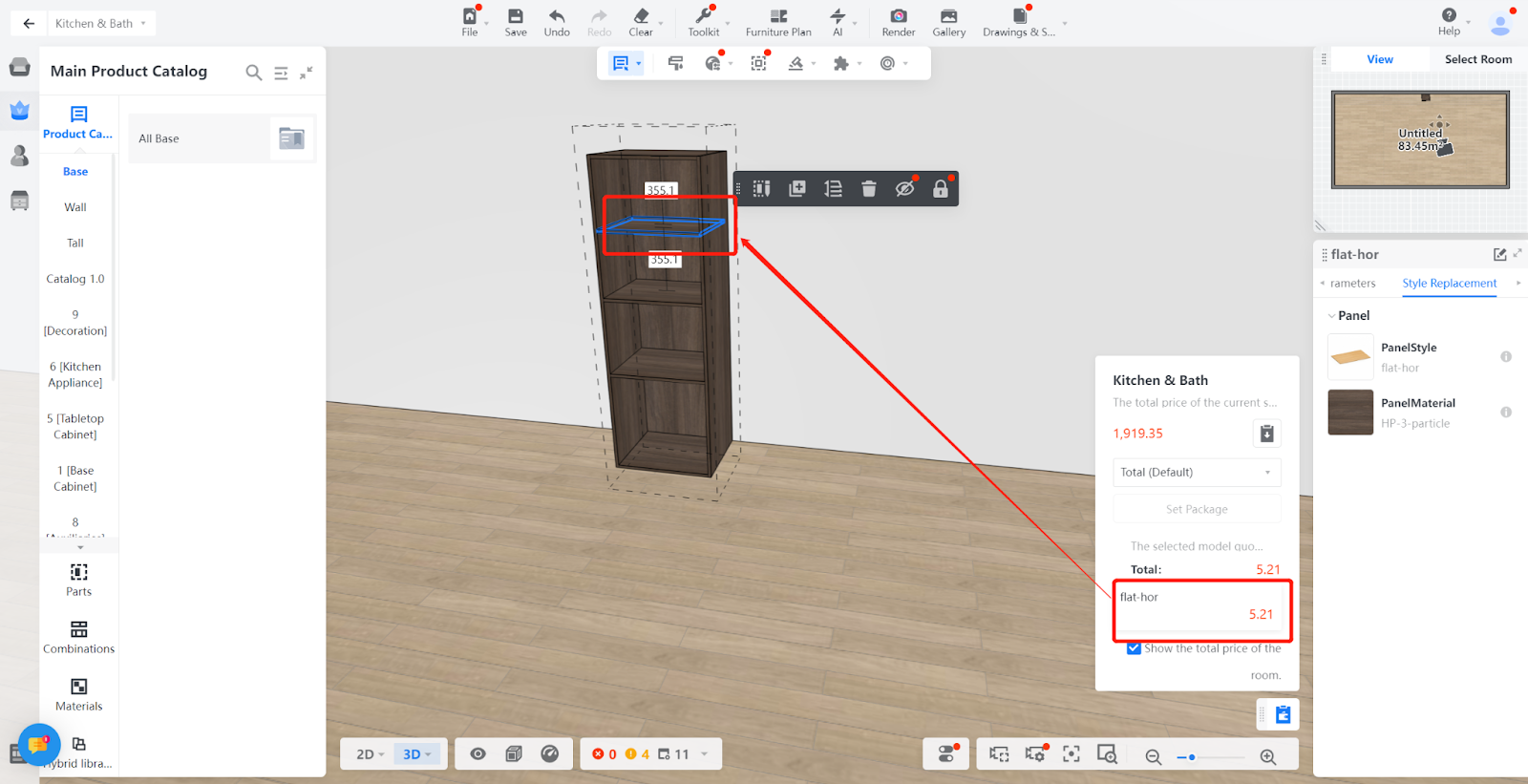Uncheck Show the total price checkbox
This screenshot has width=1528, height=784.
[1134, 648]
